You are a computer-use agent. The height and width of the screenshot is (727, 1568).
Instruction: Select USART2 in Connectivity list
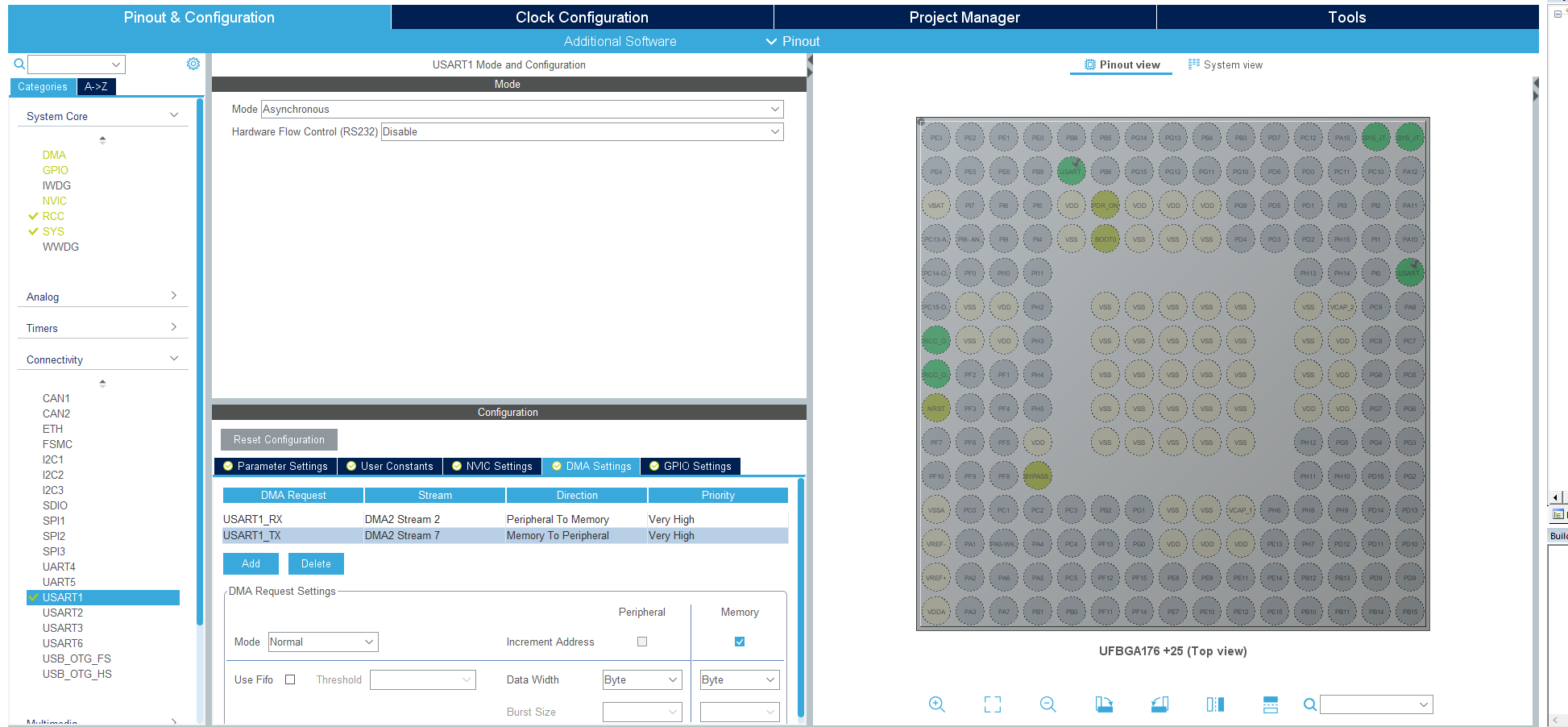tap(63, 613)
